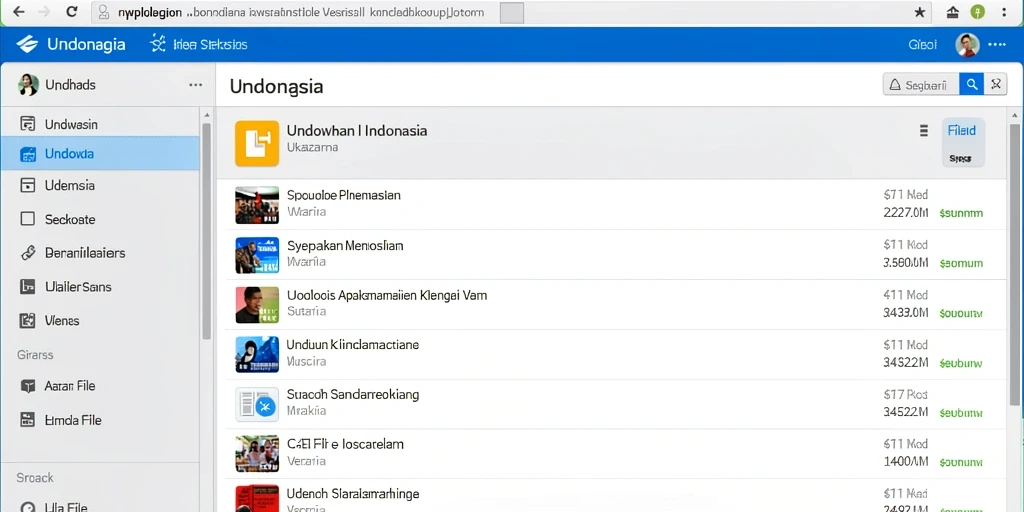The width and height of the screenshot is (1024, 512).
Task: Click the Segbarii search input field
Action: coord(921,84)
